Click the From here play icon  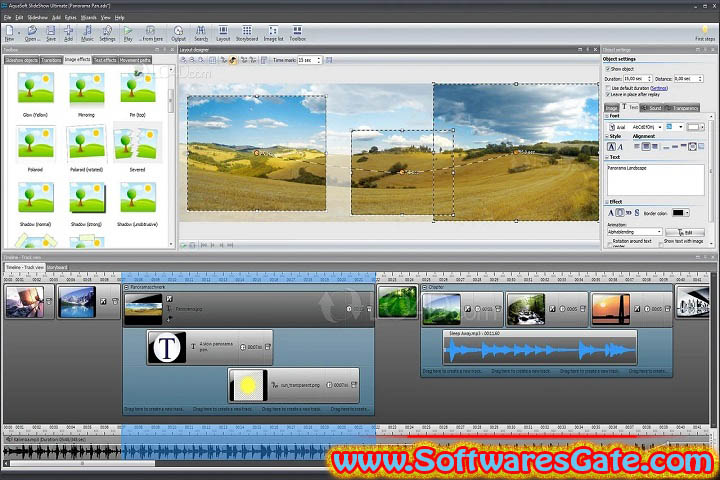[151, 34]
